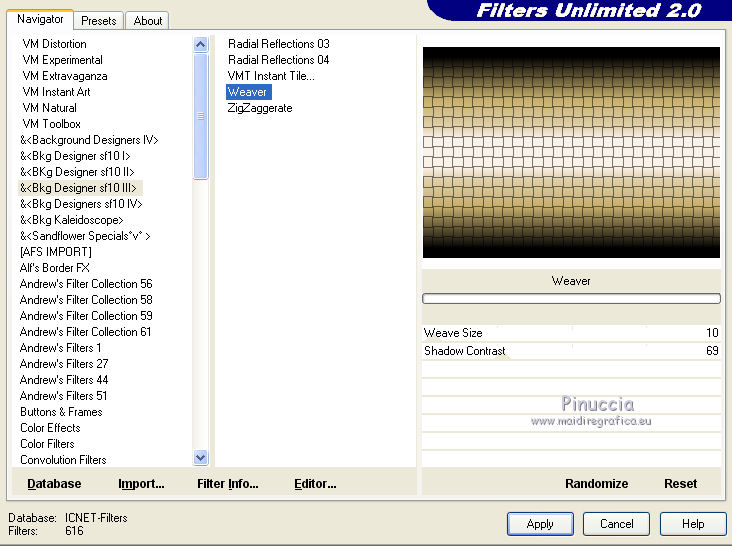Click the progress bar under Weaver title
This screenshot has width=732, height=546.
click(x=571, y=298)
